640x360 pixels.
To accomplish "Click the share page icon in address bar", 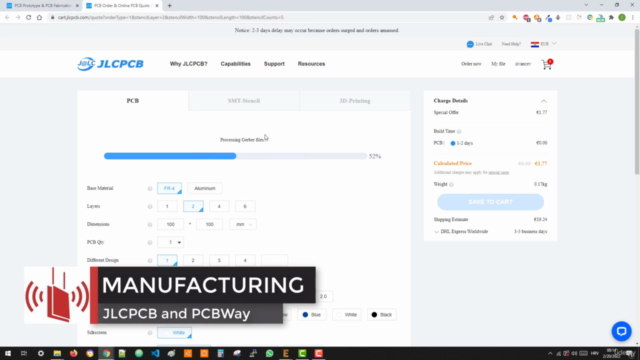I will pyautogui.click(x=491, y=18).
